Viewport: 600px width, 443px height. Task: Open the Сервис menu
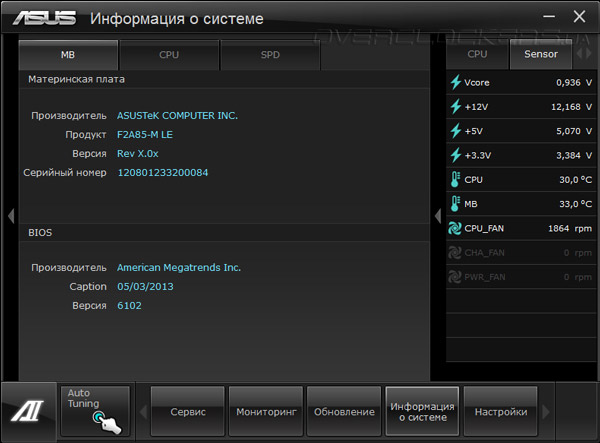pyautogui.click(x=188, y=411)
